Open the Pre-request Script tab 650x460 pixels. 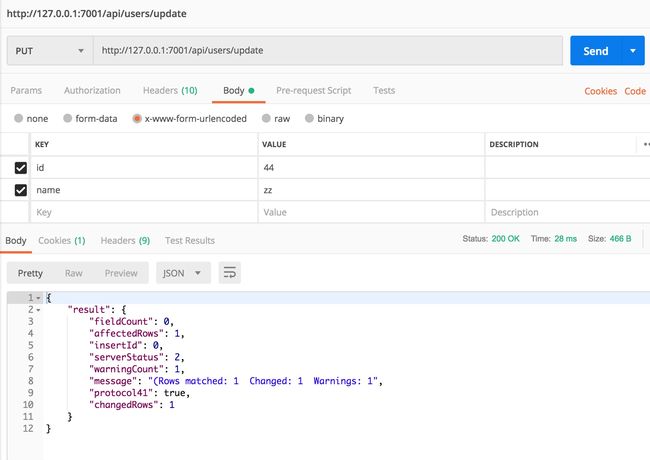pos(313,90)
